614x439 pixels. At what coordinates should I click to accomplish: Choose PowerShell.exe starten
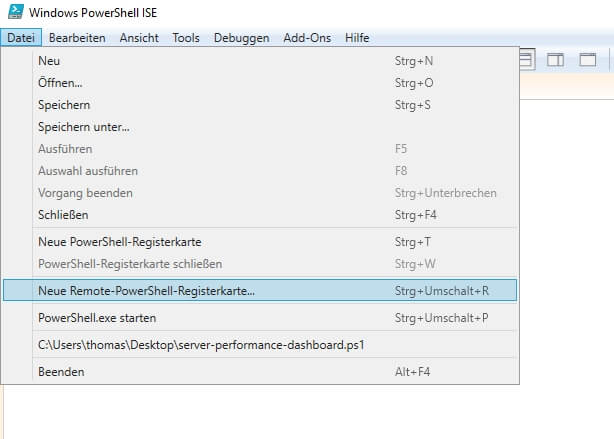260,318
